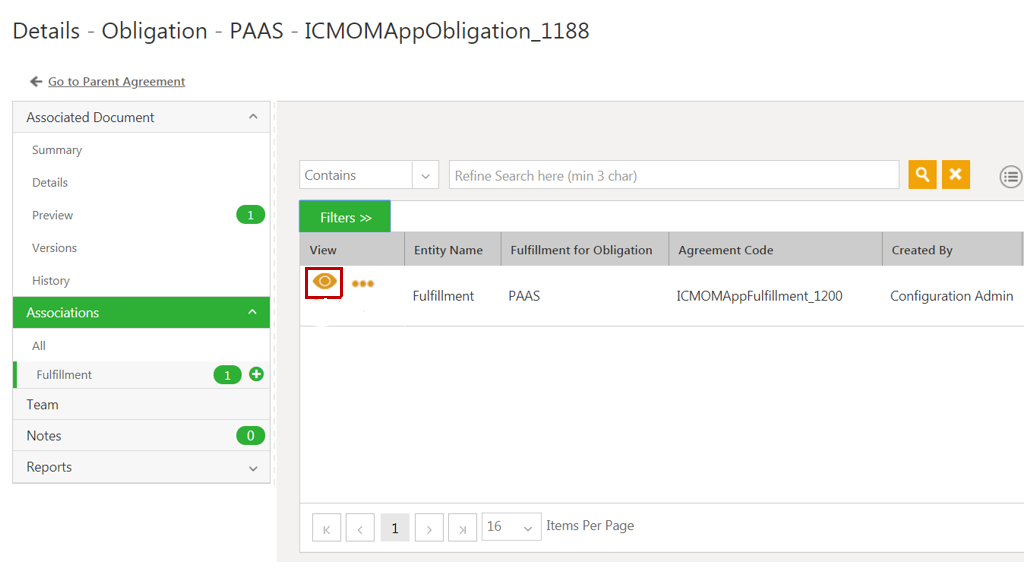This screenshot has height=570, width=1031.
Task: Click into the Refine Search input field
Action: pyautogui.click(x=673, y=175)
